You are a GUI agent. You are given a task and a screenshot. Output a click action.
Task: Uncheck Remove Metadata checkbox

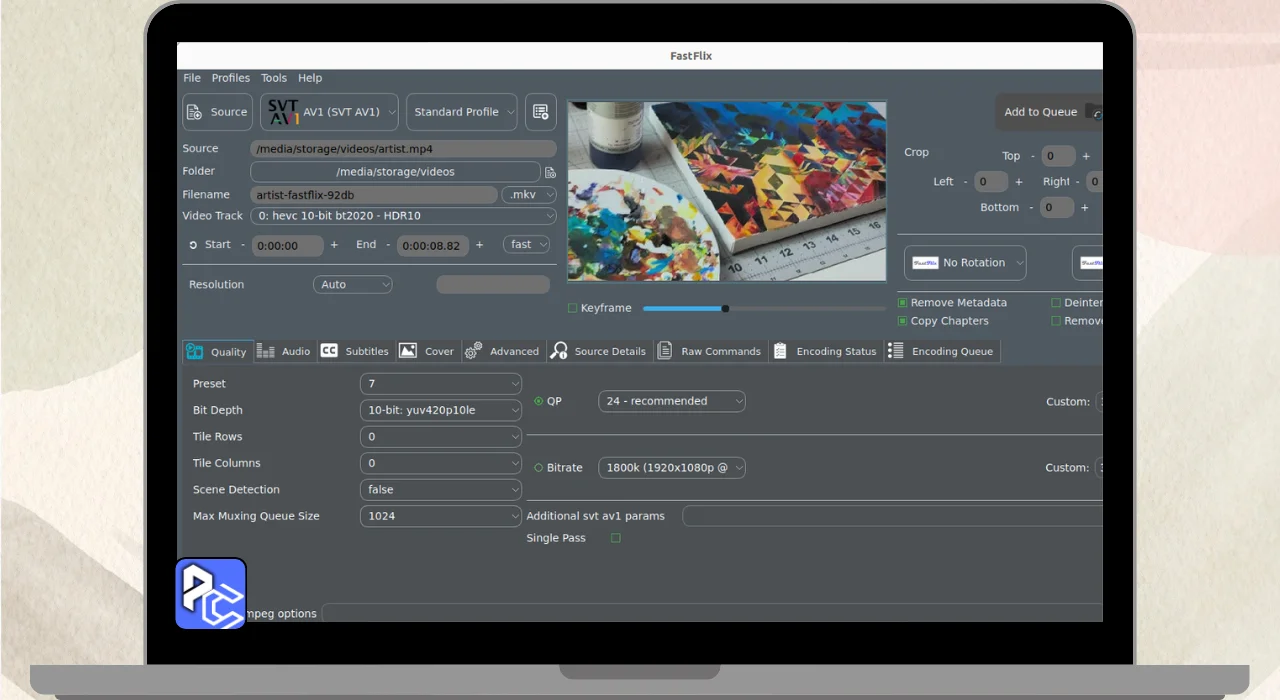tap(903, 303)
